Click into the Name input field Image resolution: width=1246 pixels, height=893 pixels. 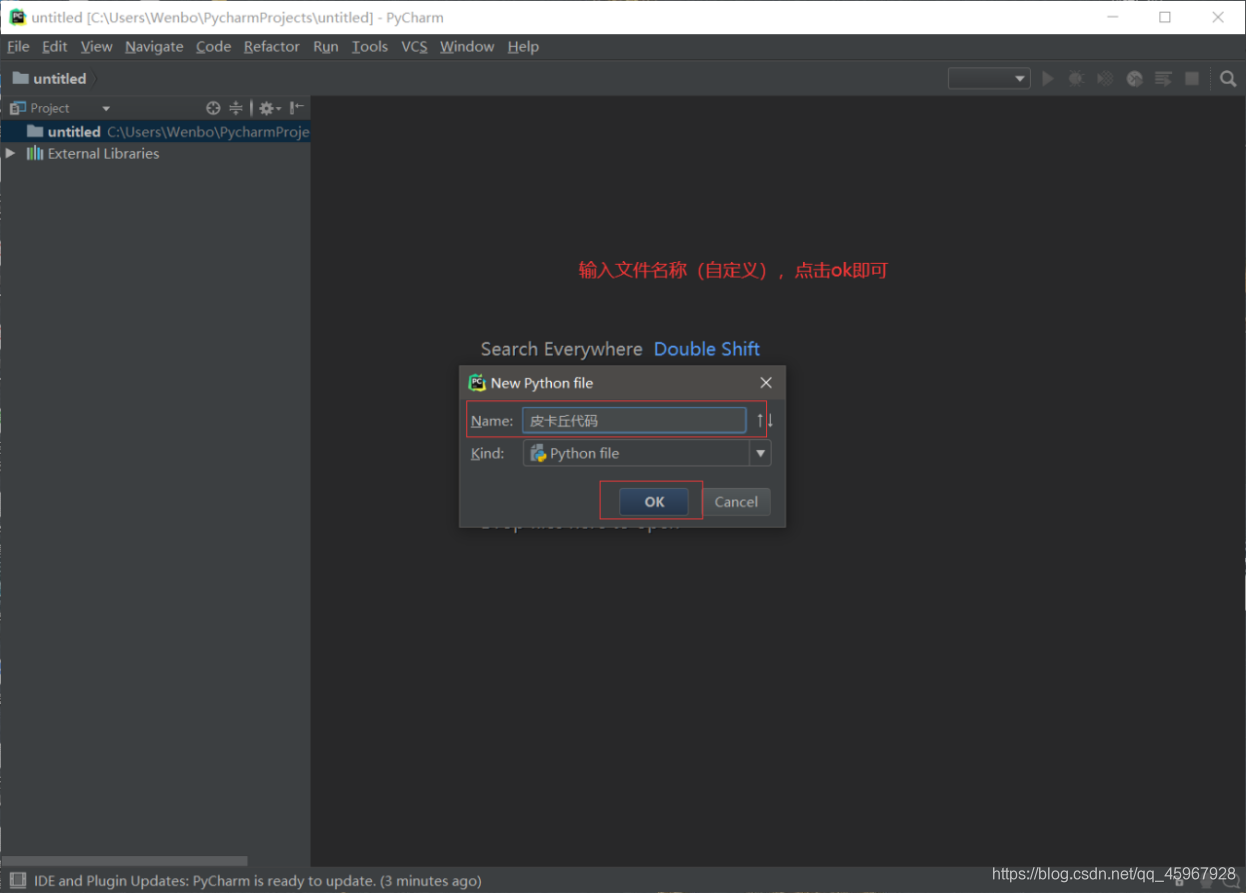click(634, 420)
